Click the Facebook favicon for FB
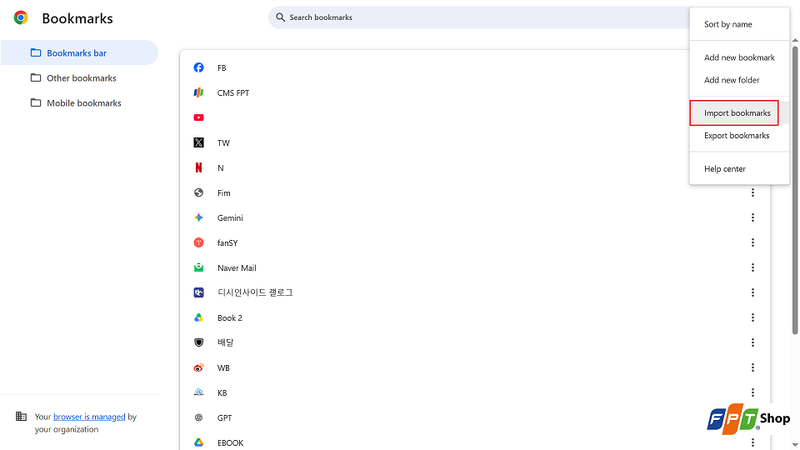Viewport: 800px width, 450px height. 198,68
